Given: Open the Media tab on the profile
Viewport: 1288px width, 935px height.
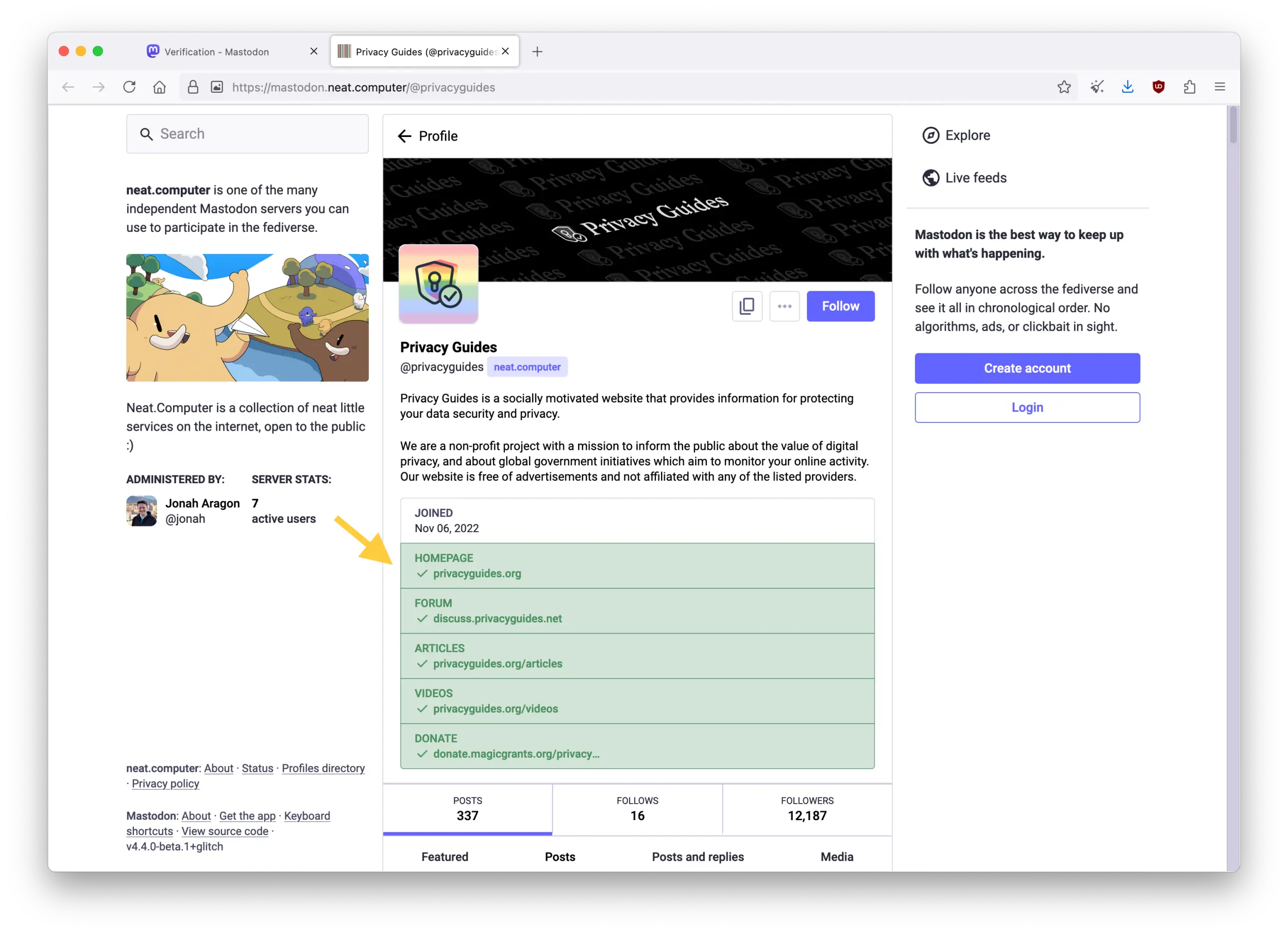Looking at the screenshot, I should point(837,857).
